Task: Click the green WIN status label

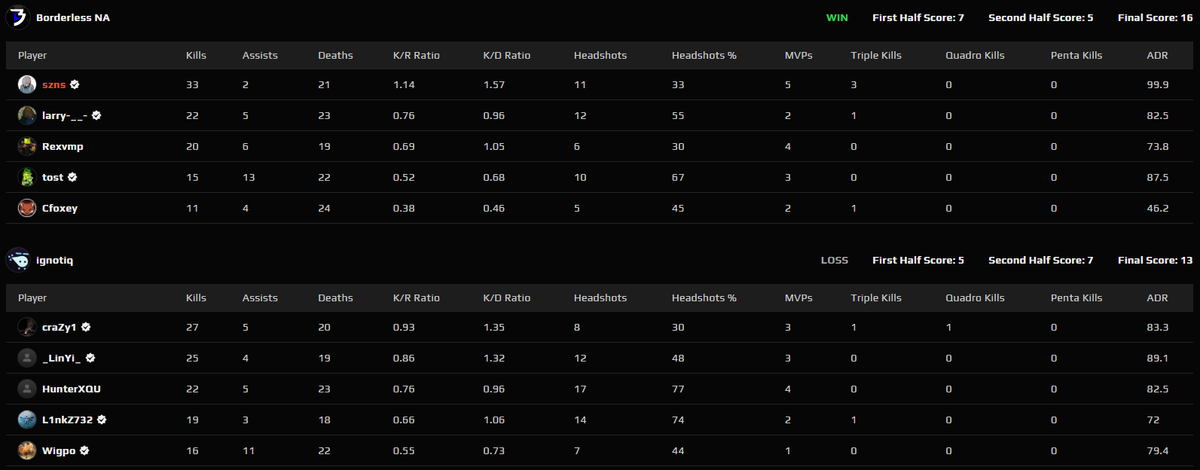Action: point(837,18)
